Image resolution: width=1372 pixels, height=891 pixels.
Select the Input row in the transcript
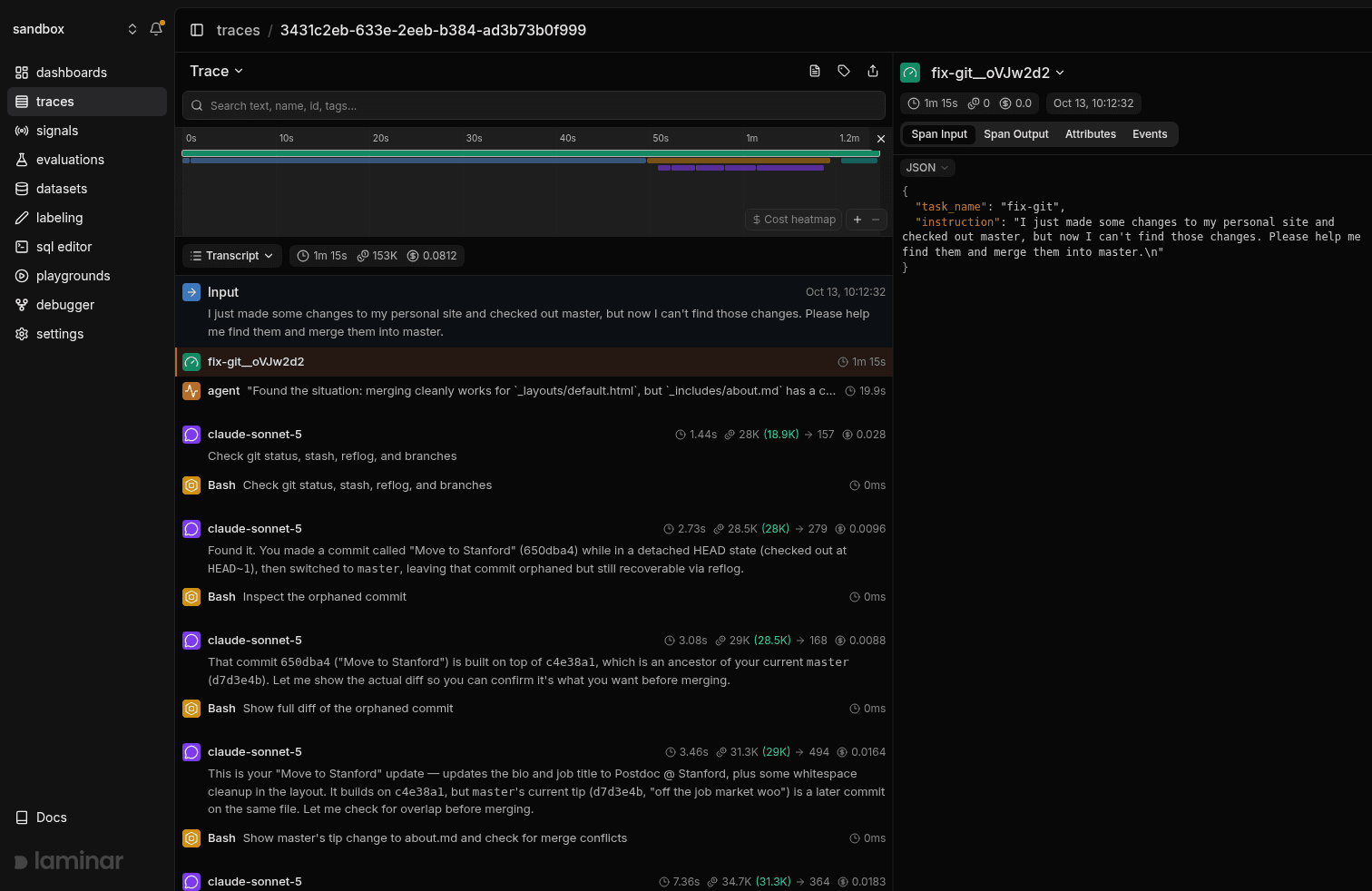click(x=534, y=311)
